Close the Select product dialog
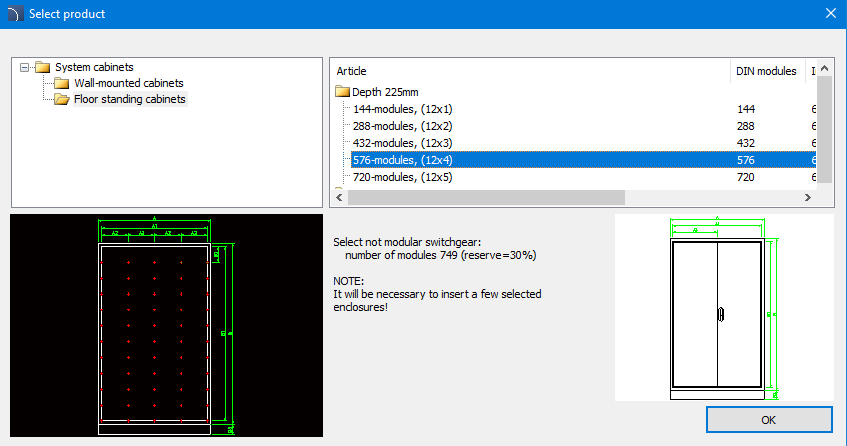The width and height of the screenshot is (847, 446). pos(829,14)
